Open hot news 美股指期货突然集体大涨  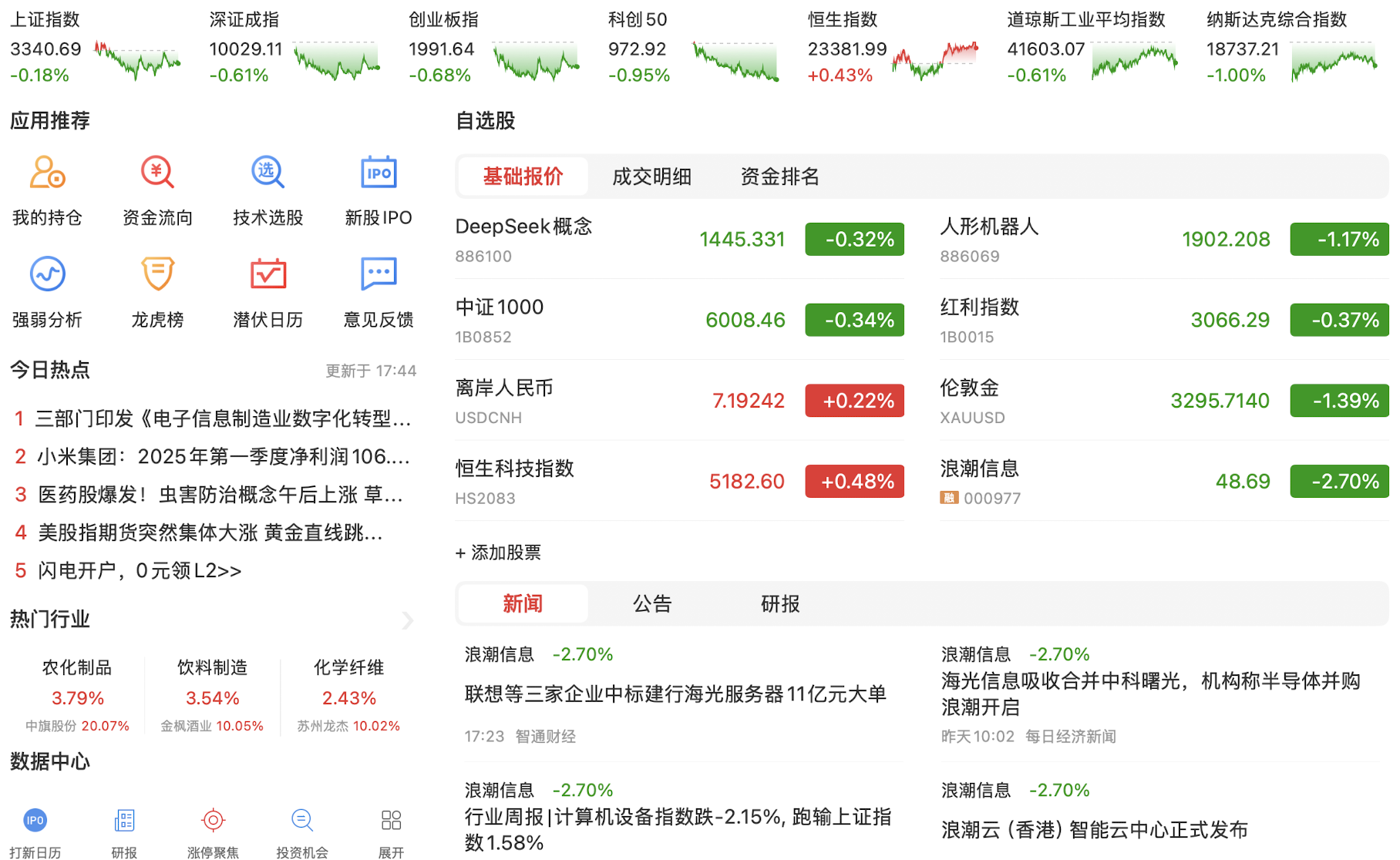[x=210, y=532]
